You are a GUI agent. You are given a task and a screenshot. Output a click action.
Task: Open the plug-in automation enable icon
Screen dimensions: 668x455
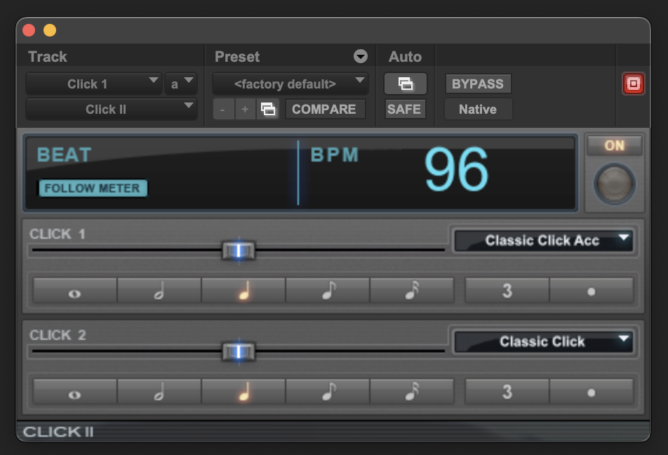click(x=405, y=84)
